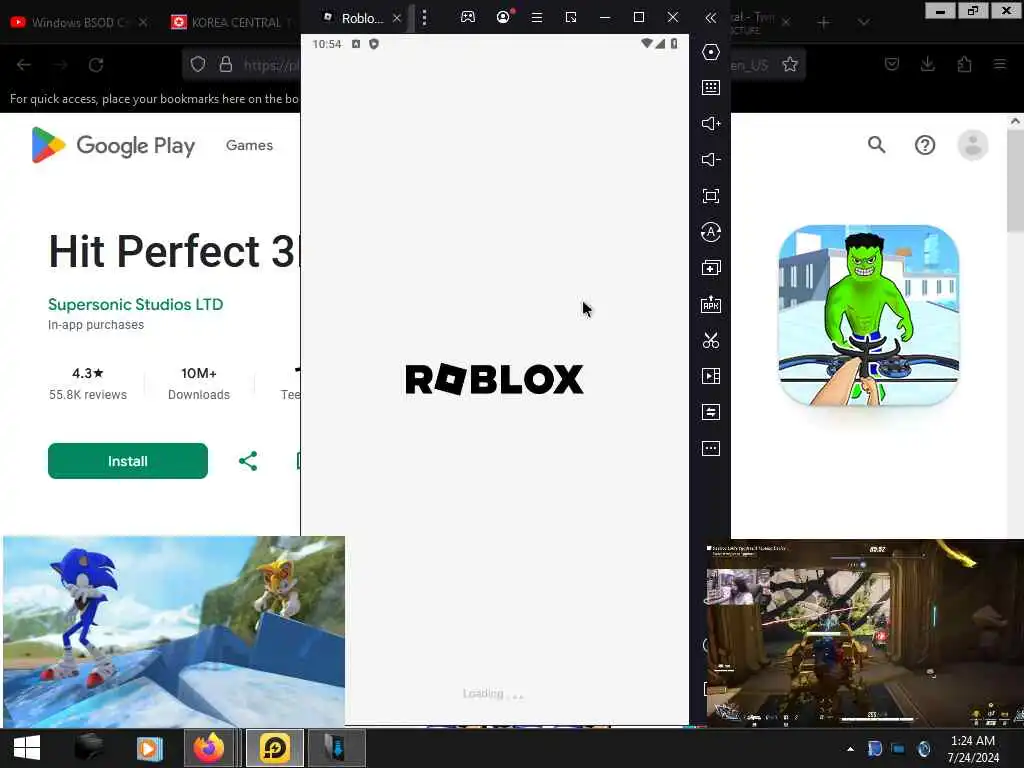Click the circular A sidebar icon
The width and height of the screenshot is (1024, 768).
711,232
